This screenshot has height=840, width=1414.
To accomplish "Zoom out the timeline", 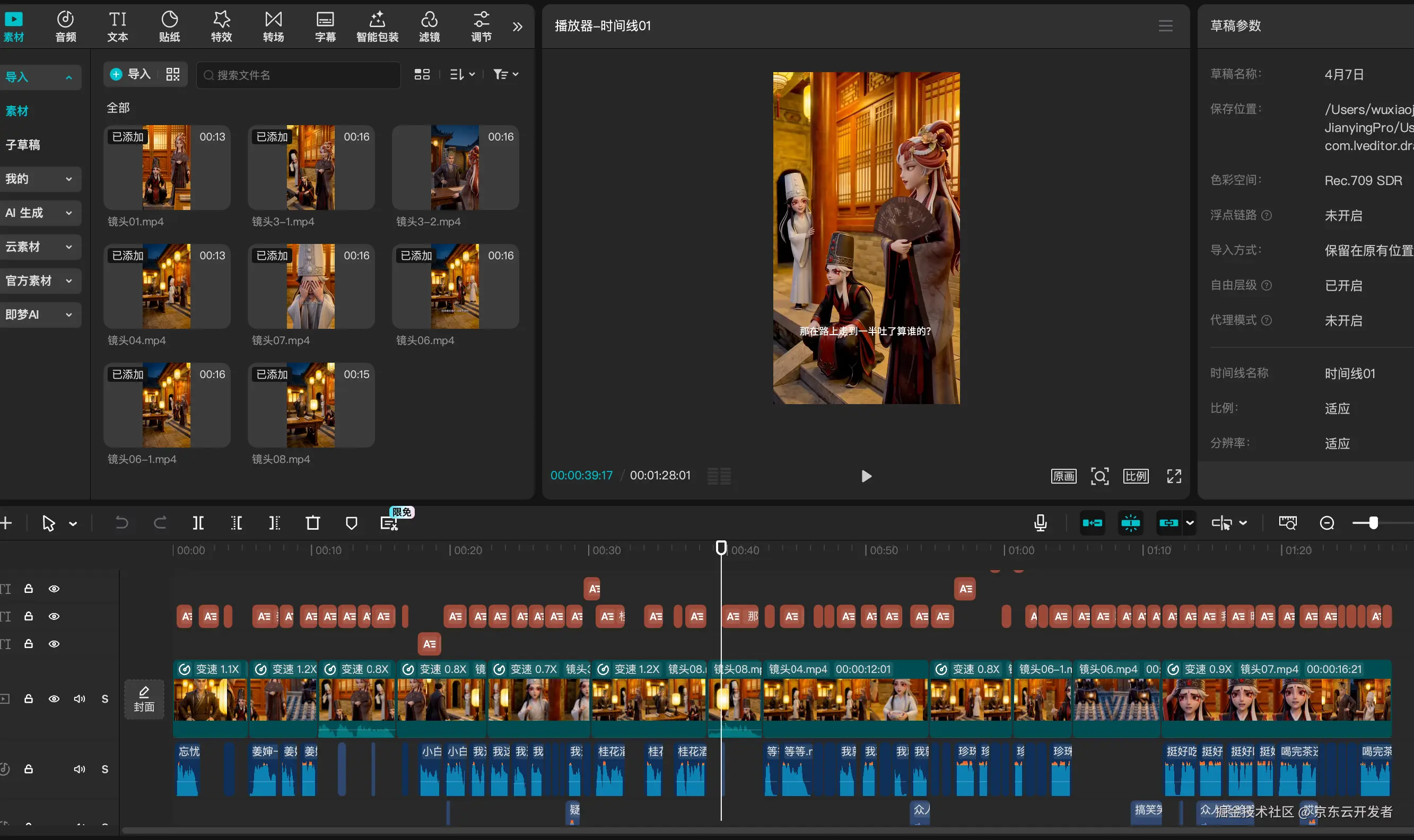I will 1327,522.
